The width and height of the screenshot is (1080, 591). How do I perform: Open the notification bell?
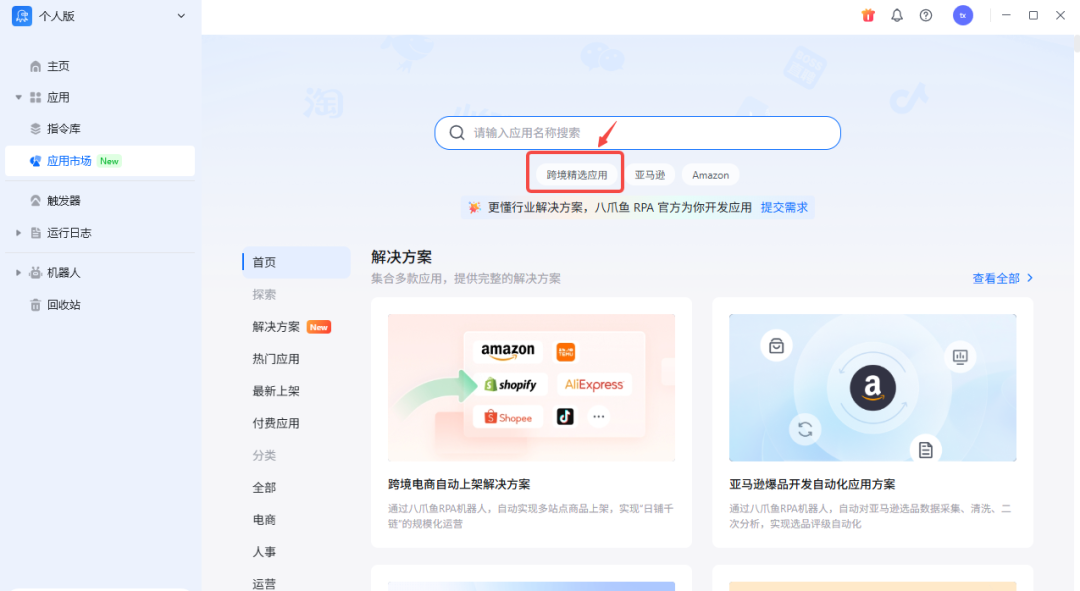click(896, 15)
